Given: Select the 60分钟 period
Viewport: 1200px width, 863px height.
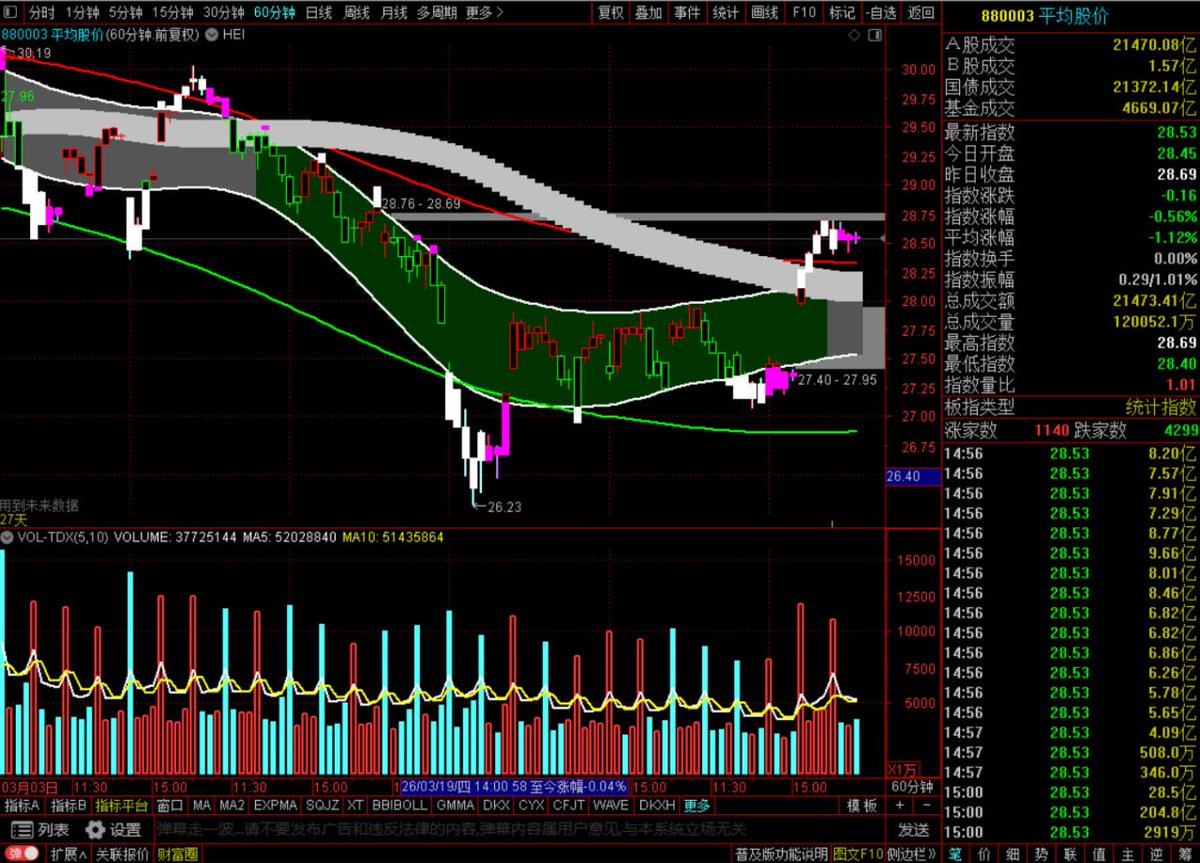Looking at the screenshot, I should (274, 13).
